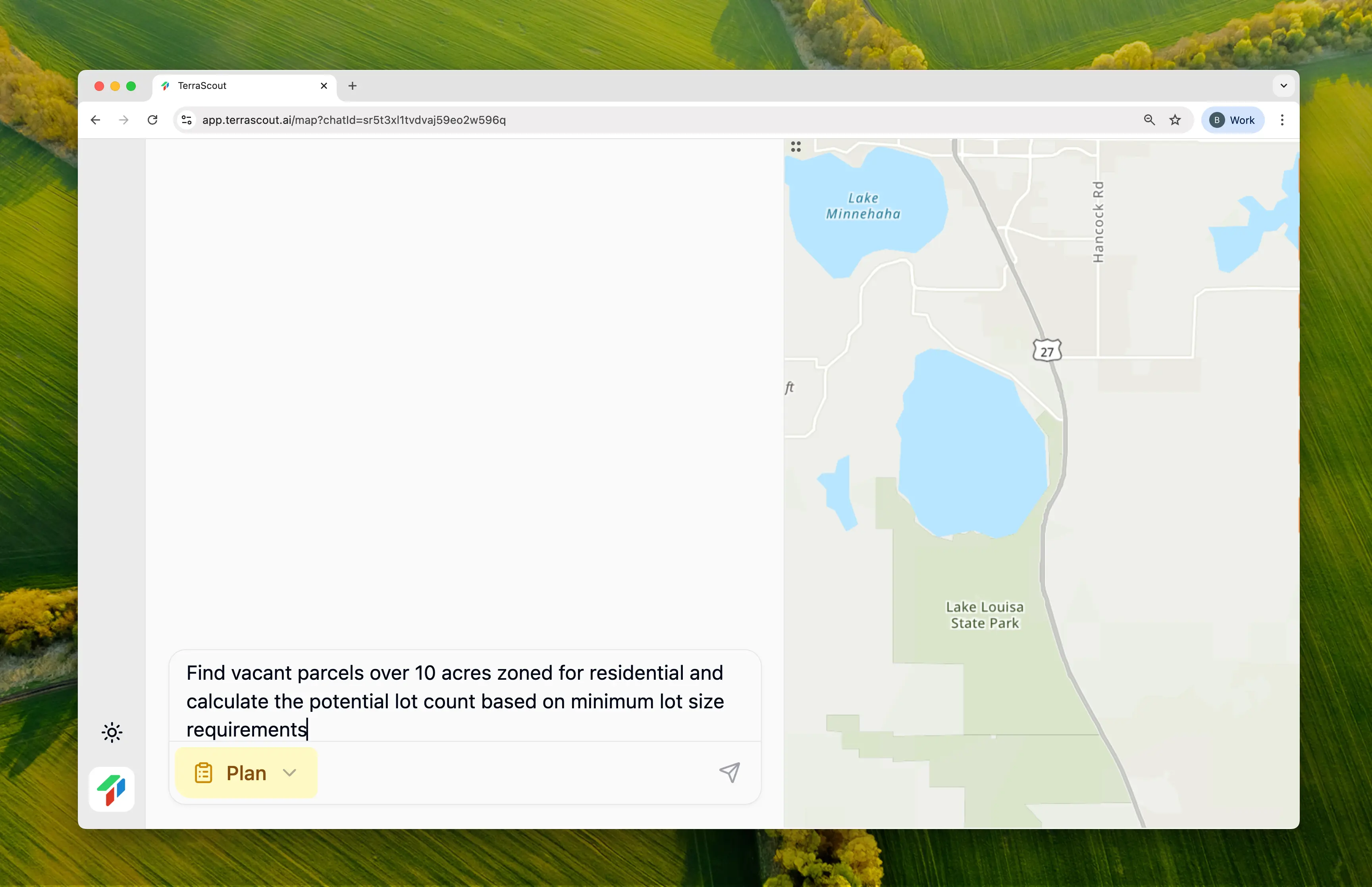Click the Lake Louisa State Park label
Viewport: 1372px width, 887px height.
coord(985,615)
